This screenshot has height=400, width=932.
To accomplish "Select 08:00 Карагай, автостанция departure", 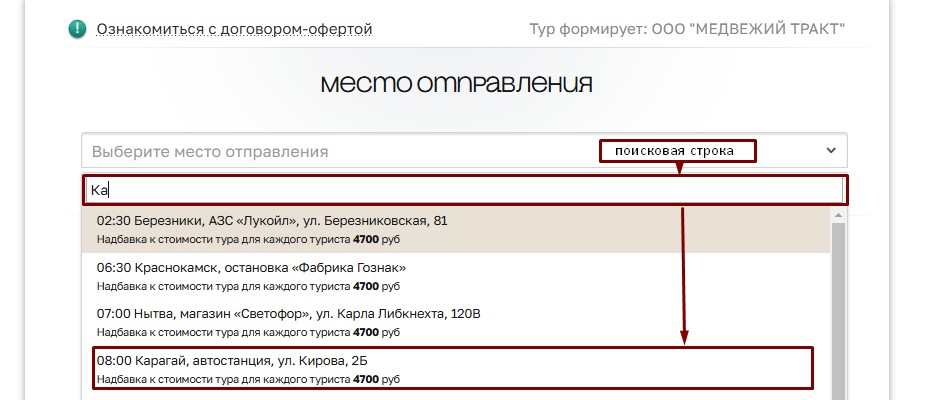I will click(x=238, y=359).
